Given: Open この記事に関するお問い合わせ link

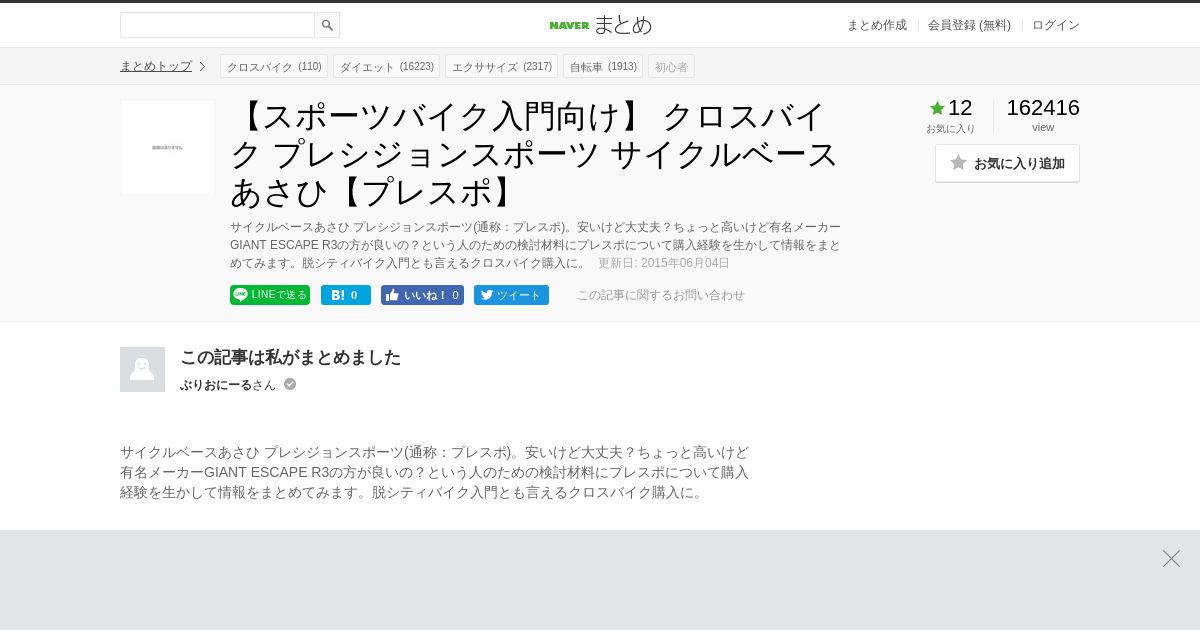Looking at the screenshot, I should tap(660, 295).
